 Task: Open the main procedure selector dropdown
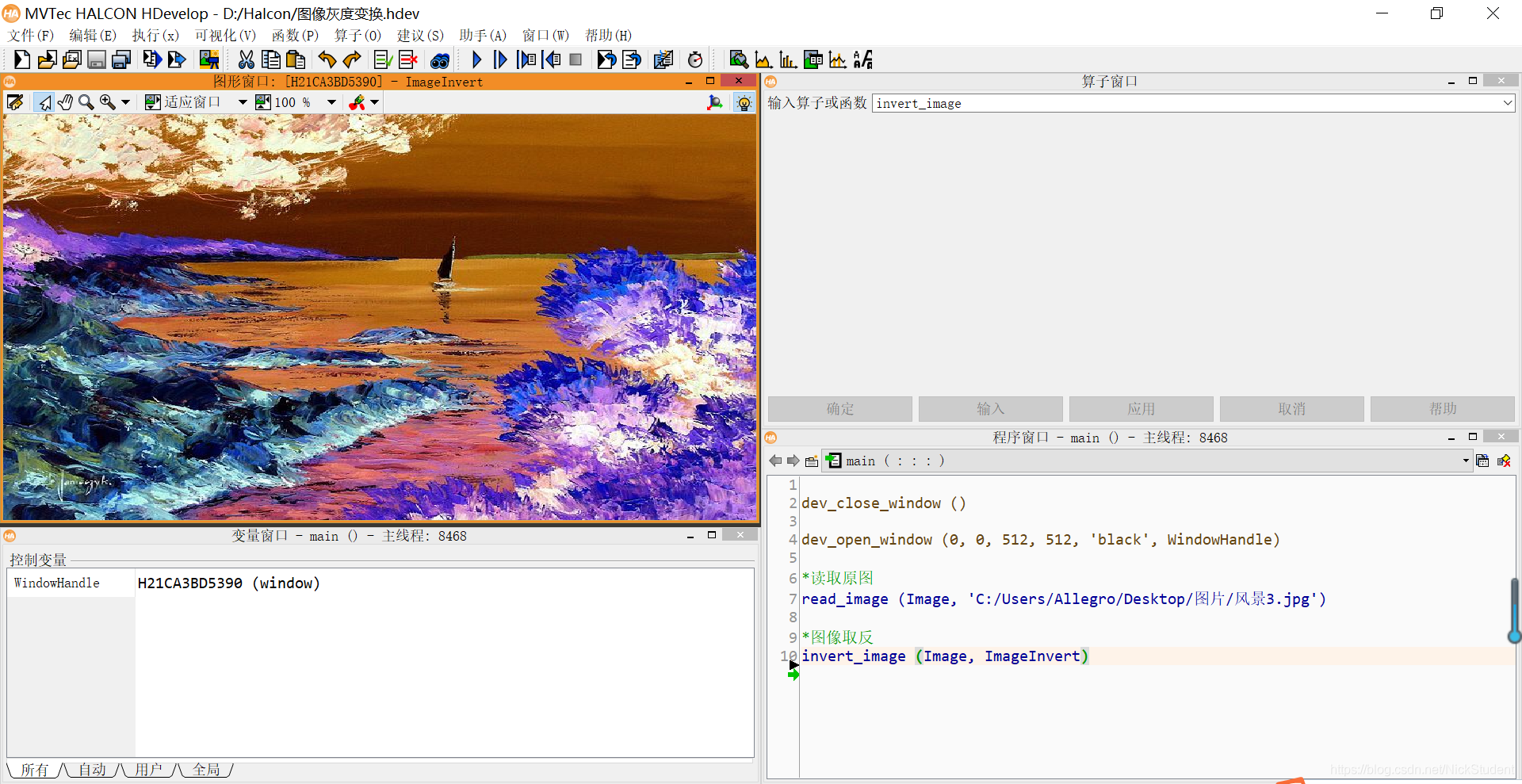point(1466,461)
